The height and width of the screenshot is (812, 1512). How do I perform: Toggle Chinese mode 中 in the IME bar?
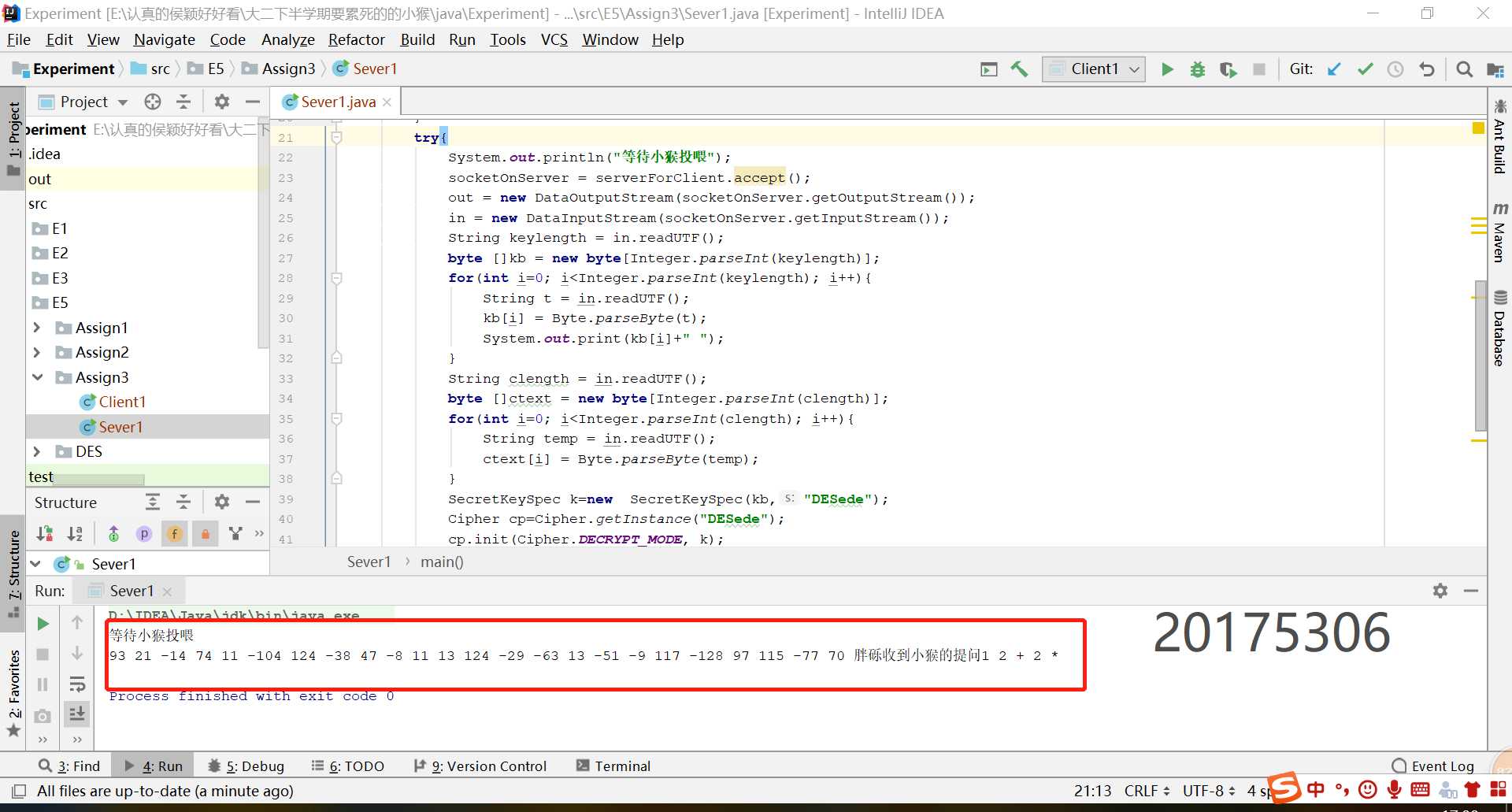1316,789
